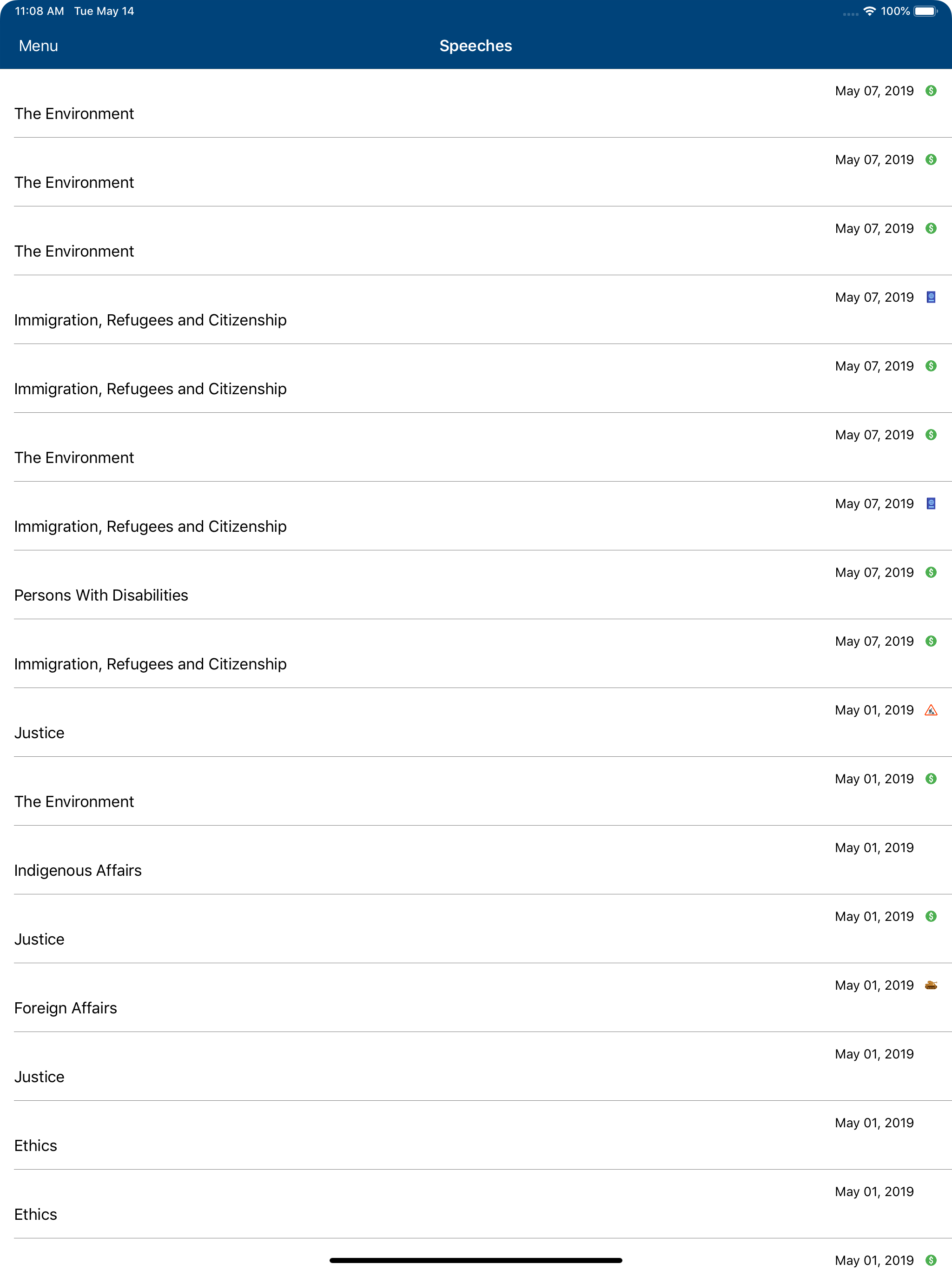Tap the battery indicator in status bar
The width and height of the screenshot is (952, 1270).
coord(926,12)
